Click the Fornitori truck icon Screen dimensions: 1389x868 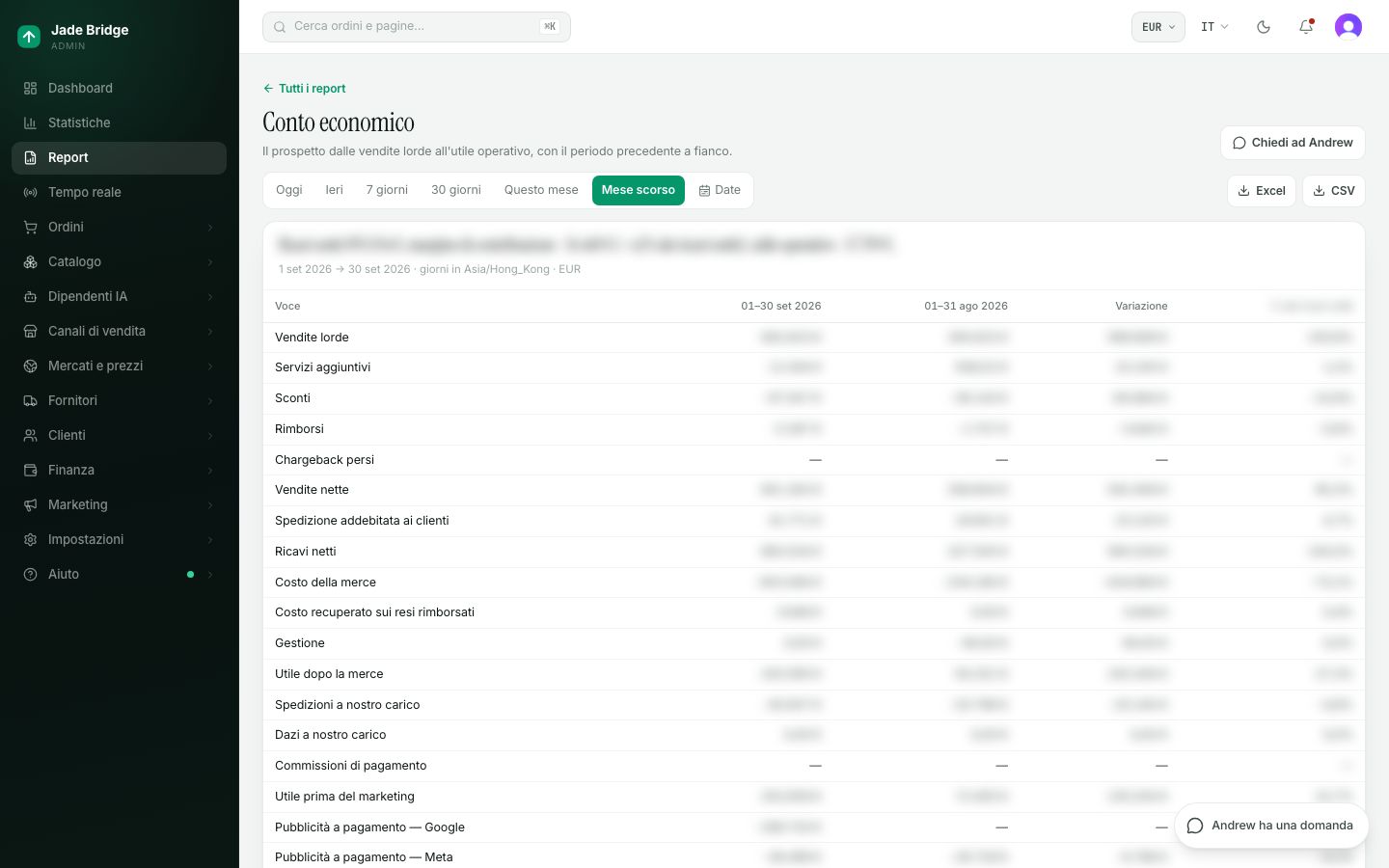[x=30, y=400]
